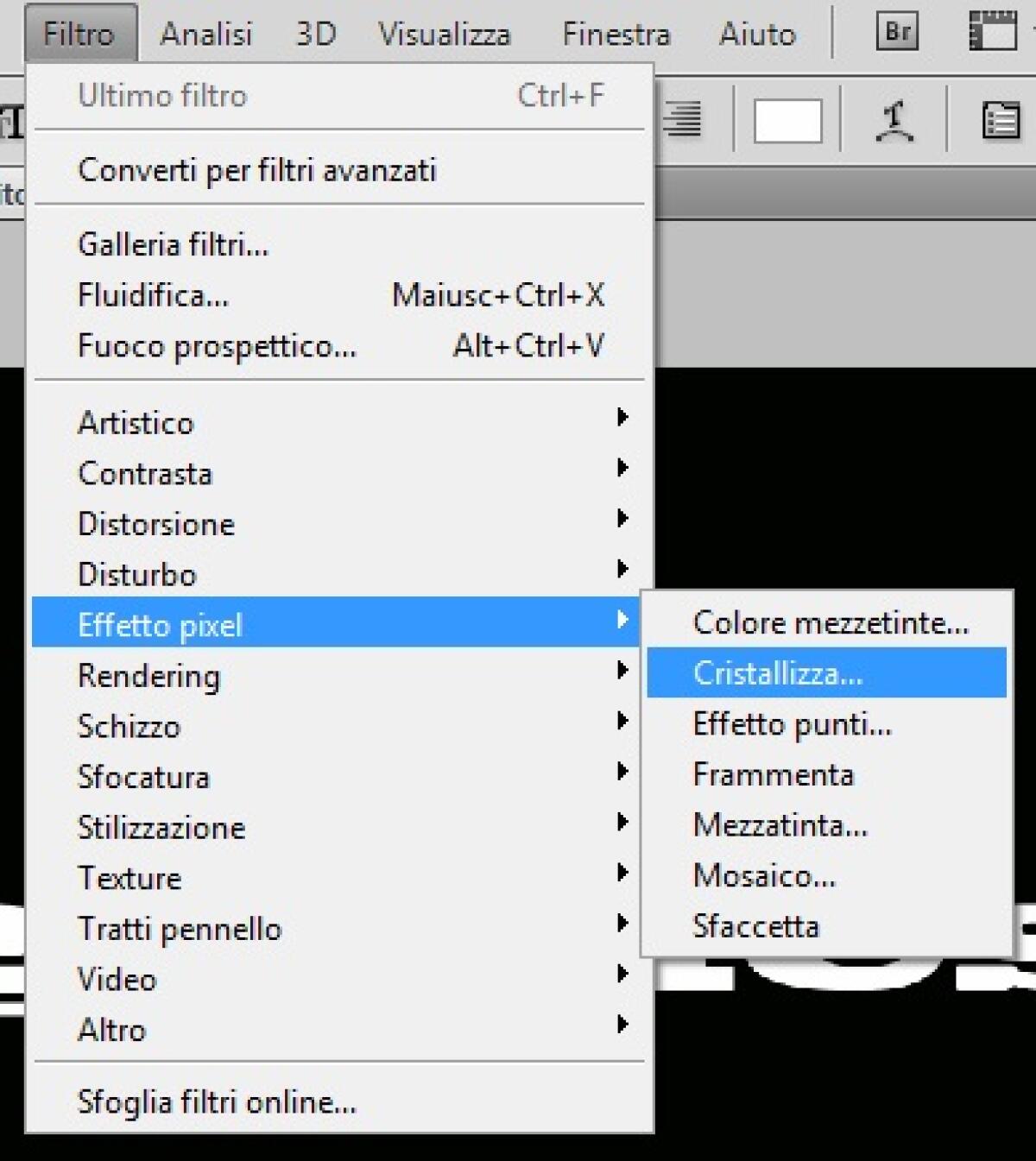Choose Effetto punti filter

tap(827, 723)
